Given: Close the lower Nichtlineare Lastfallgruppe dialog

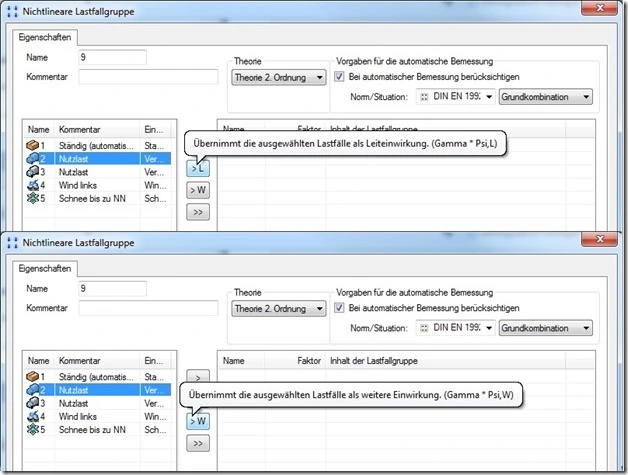Looking at the screenshot, I should tap(599, 239).
